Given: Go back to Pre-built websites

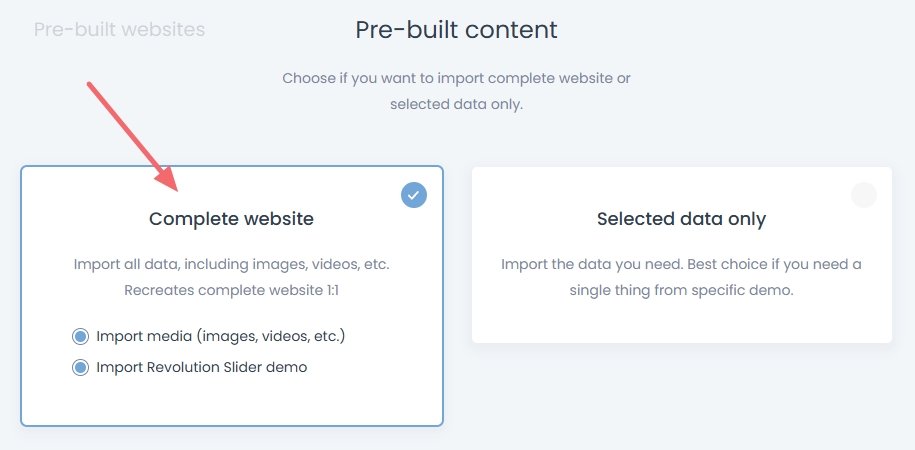Looking at the screenshot, I should click(x=119, y=30).
